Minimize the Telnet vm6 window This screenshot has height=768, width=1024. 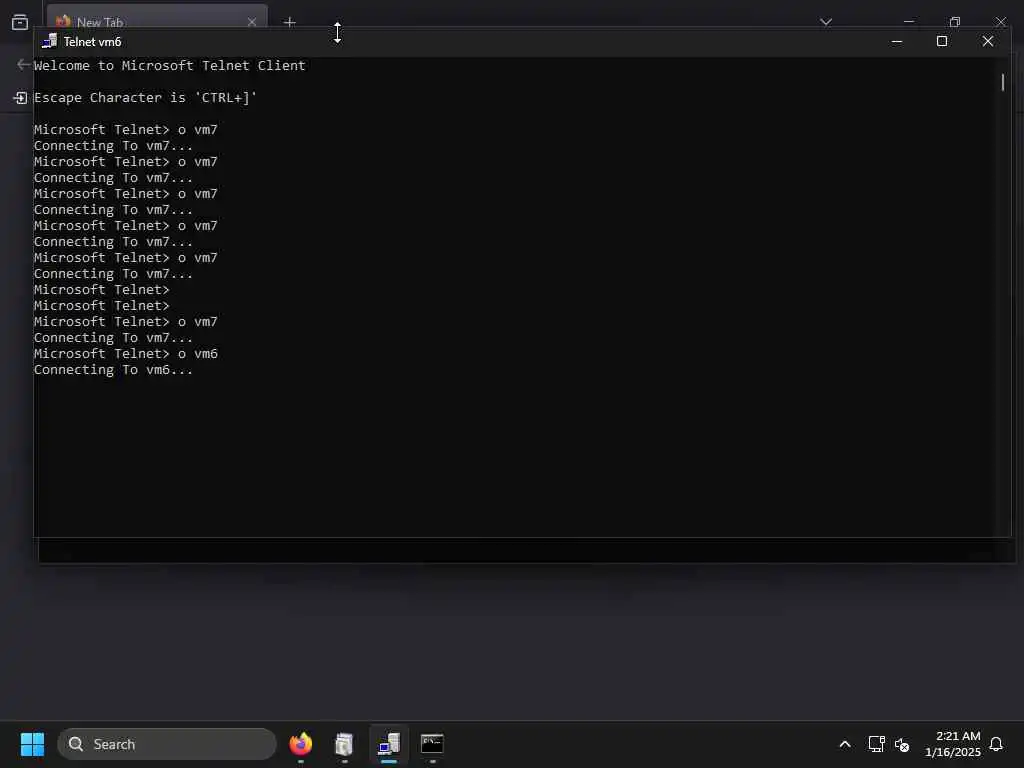[897, 42]
